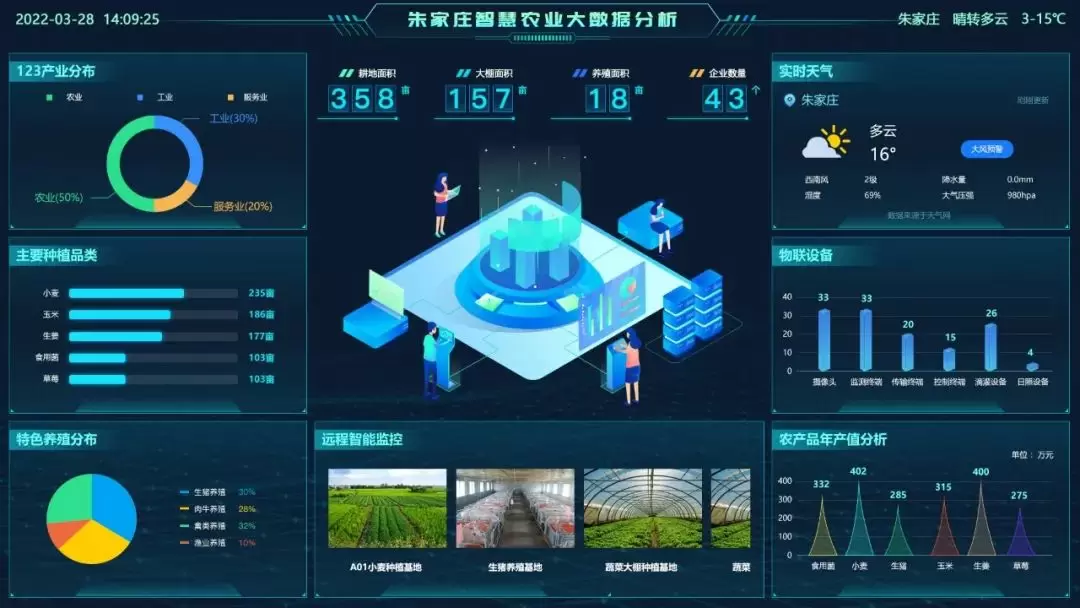
Task: Click the 耕地面积 358 counter
Action: [362, 99]
